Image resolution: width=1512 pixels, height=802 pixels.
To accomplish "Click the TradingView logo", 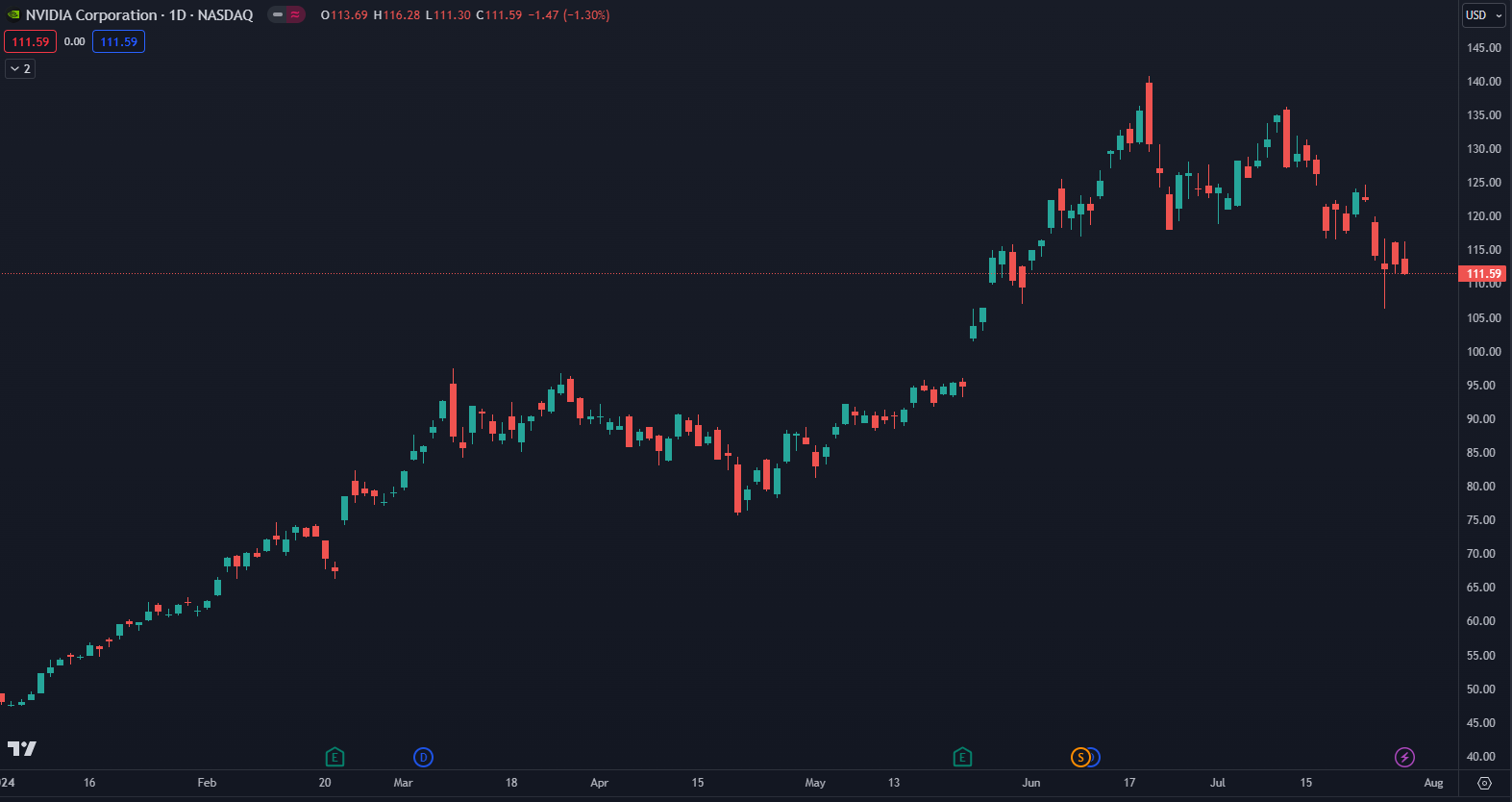I will 22,748.
